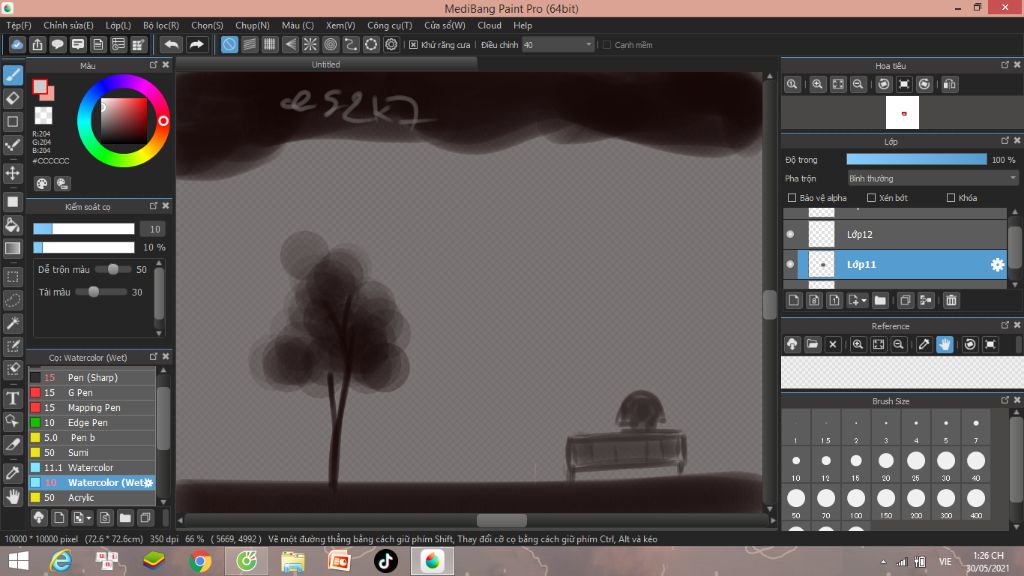Float the Brush Size panel
1024x576 pixels.
pyautogui.click(x=1005, y=400)
